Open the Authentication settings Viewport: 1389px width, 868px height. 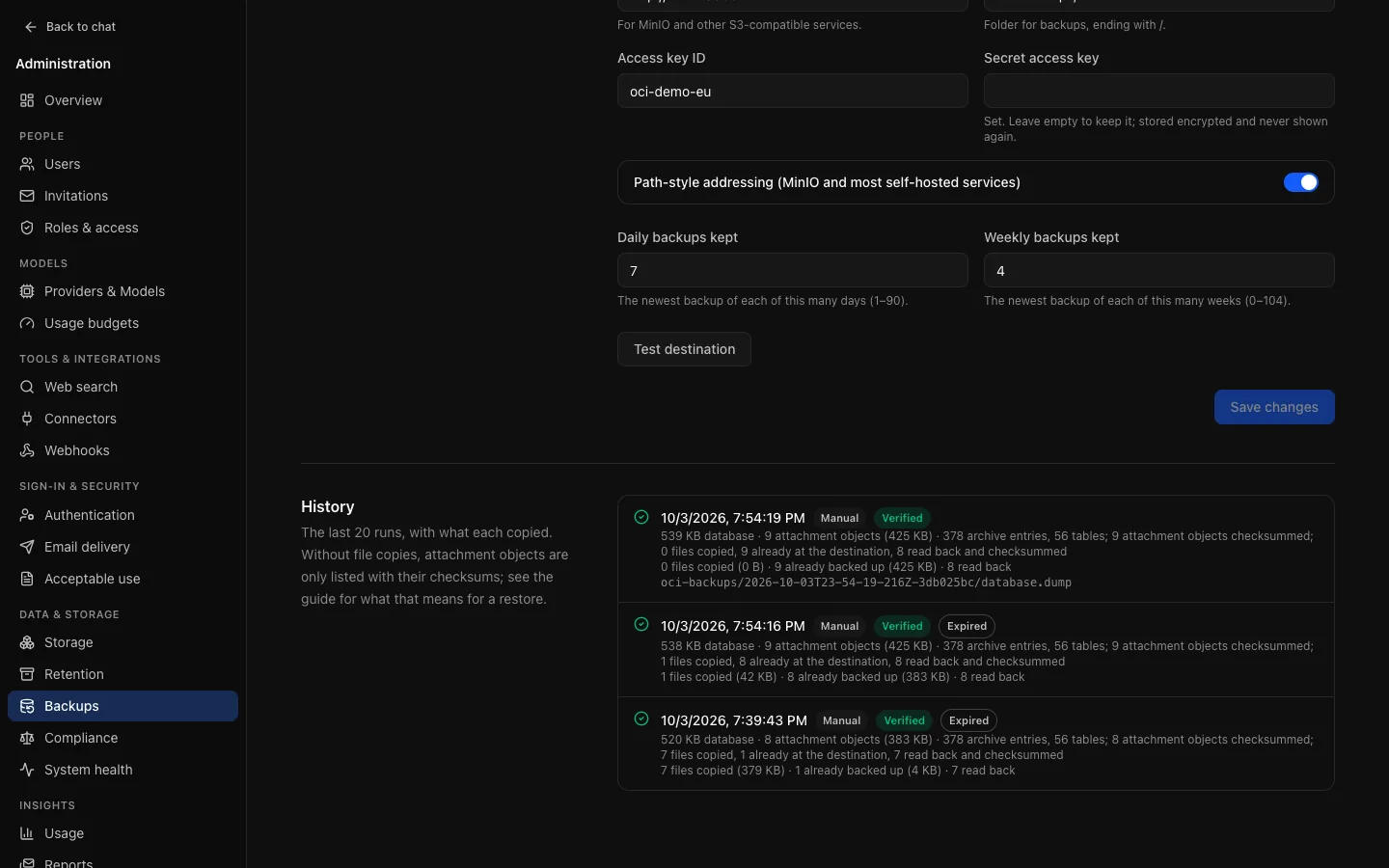click(x=123, y=515)
